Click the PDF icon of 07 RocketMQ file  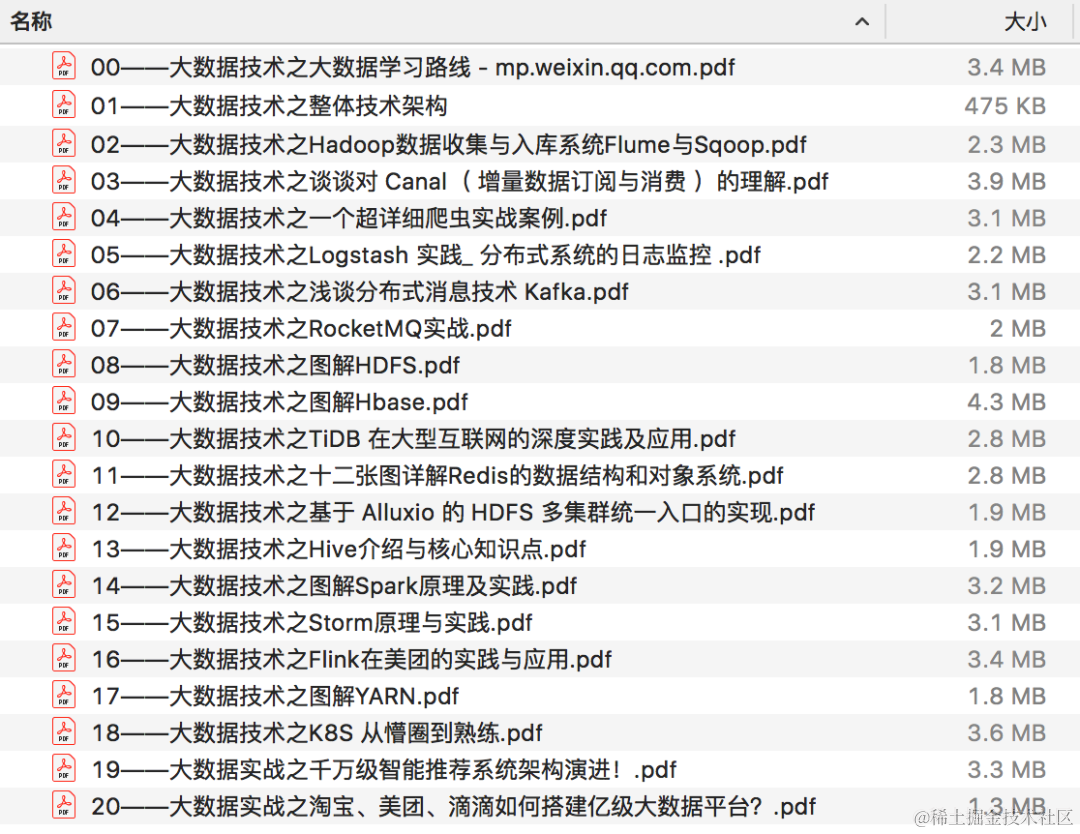point(63,328)
